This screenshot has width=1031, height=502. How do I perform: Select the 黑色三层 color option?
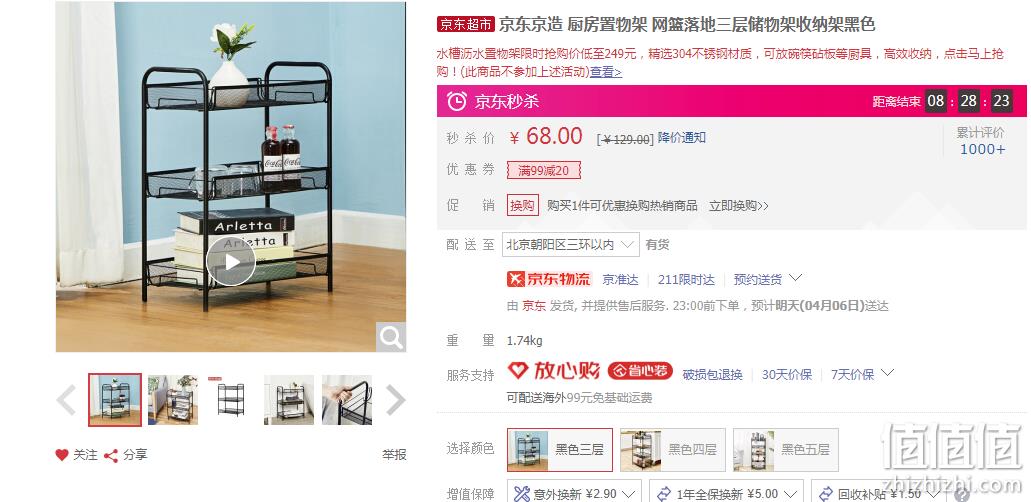[560, 450]
